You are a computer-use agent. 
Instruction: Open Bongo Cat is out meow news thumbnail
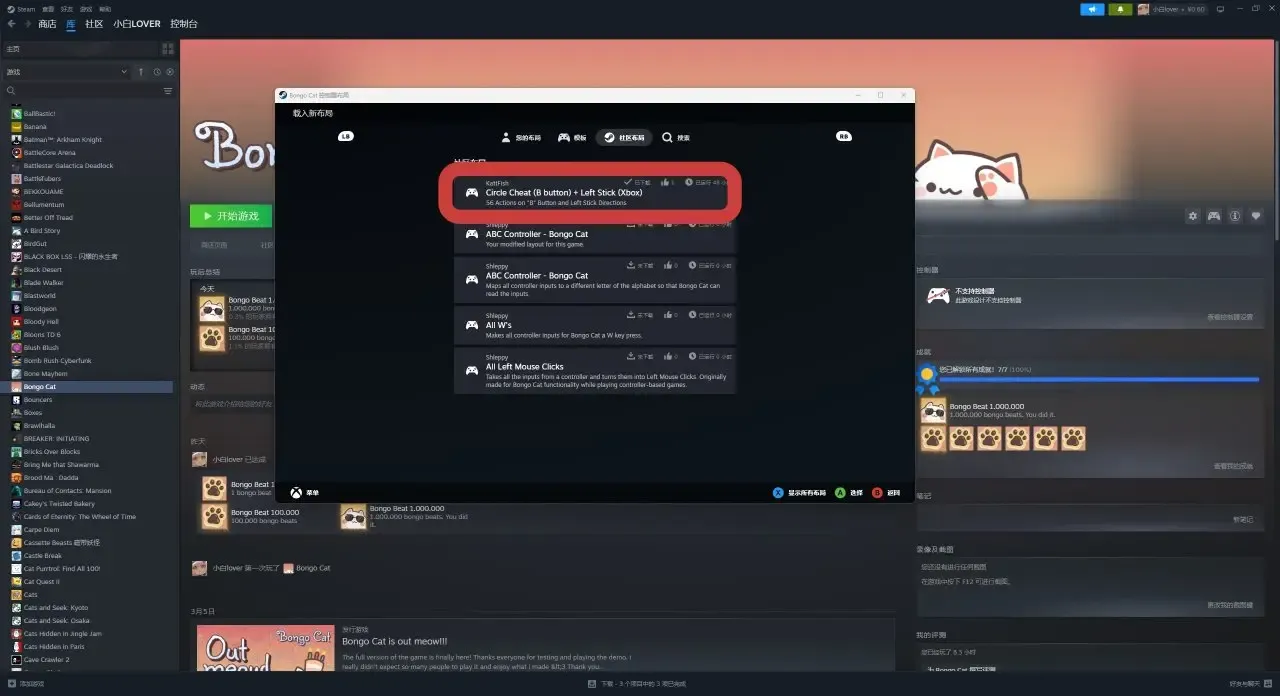click(x=265, y=648)
